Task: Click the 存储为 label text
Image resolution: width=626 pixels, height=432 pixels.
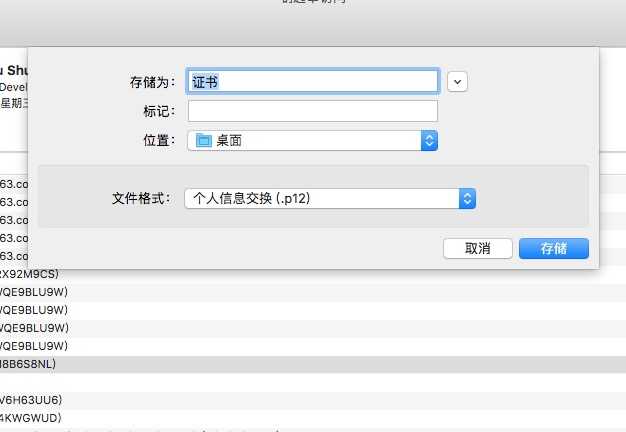Action: [152, 82]
